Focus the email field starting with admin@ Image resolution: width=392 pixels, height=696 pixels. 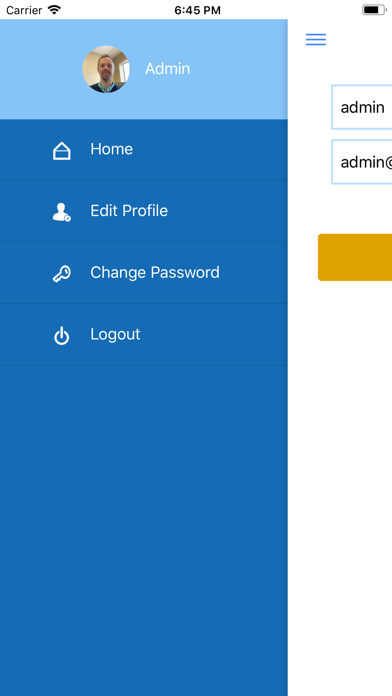(x=361, y=162)
